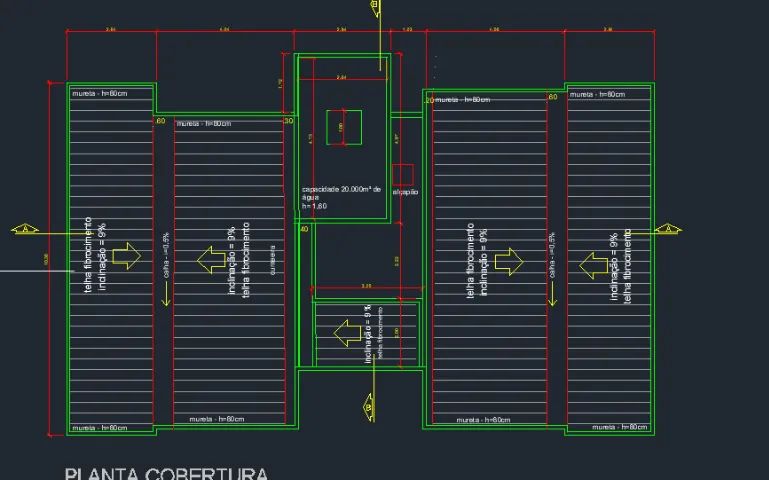Click the 'cumeeira' vertical label
Viewport: 769px width, 480px height.
(273, 260)
